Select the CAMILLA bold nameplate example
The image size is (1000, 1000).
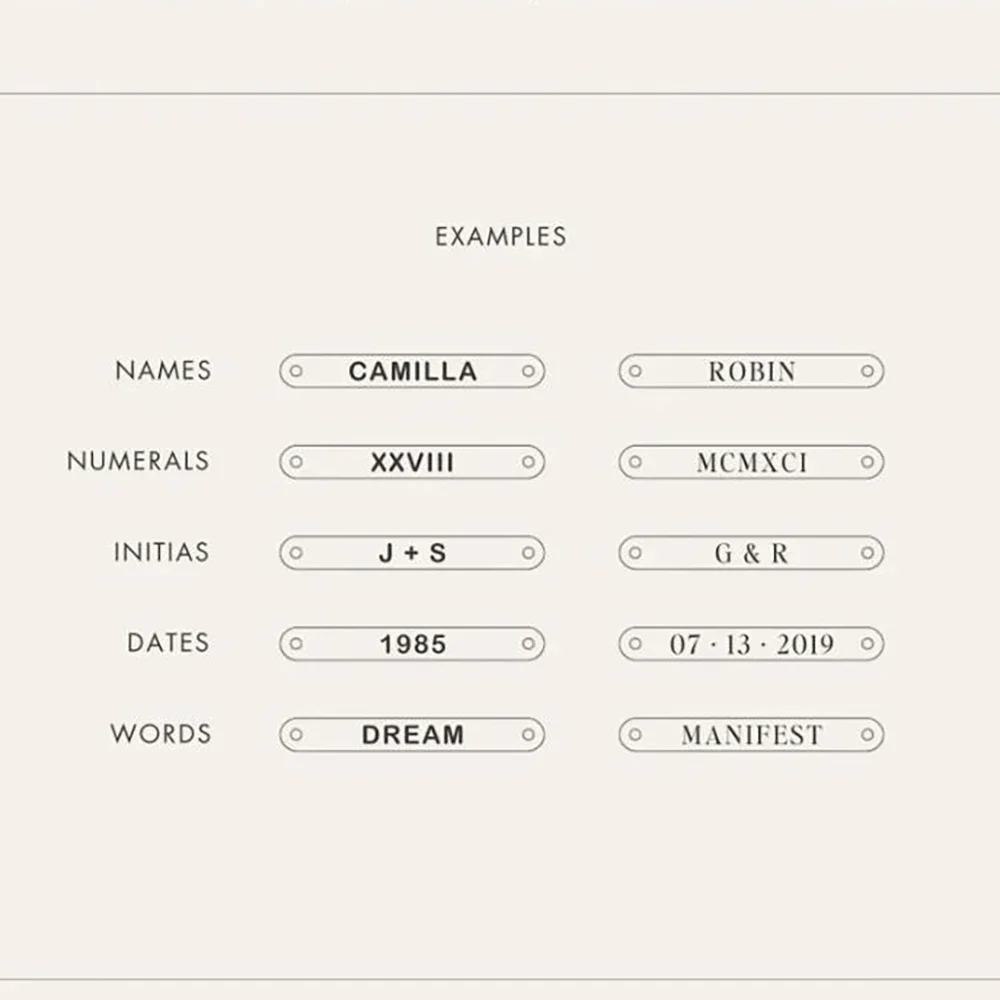(x=412, y=371)
